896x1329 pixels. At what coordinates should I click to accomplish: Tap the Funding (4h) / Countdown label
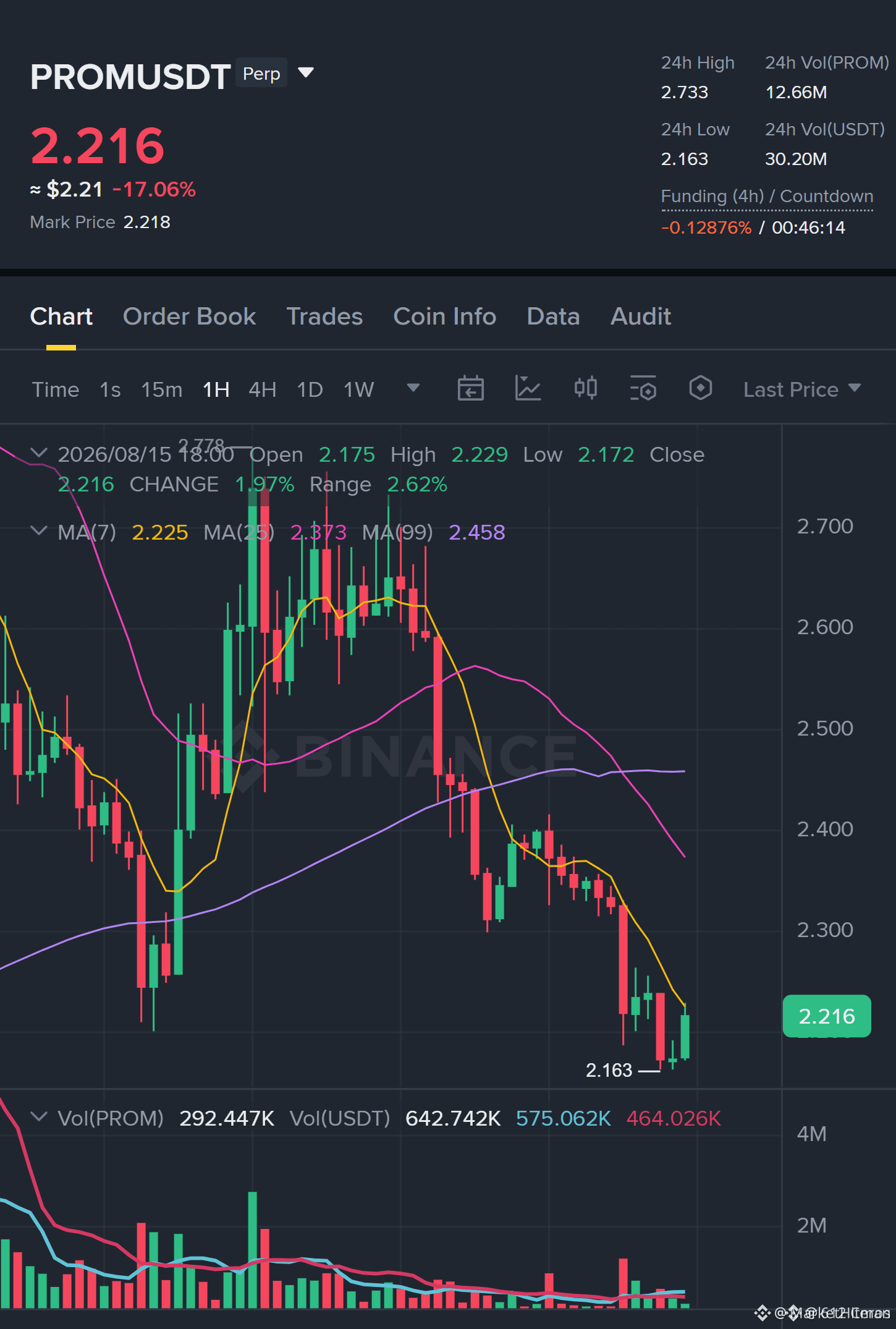click(x=767, y=197)
